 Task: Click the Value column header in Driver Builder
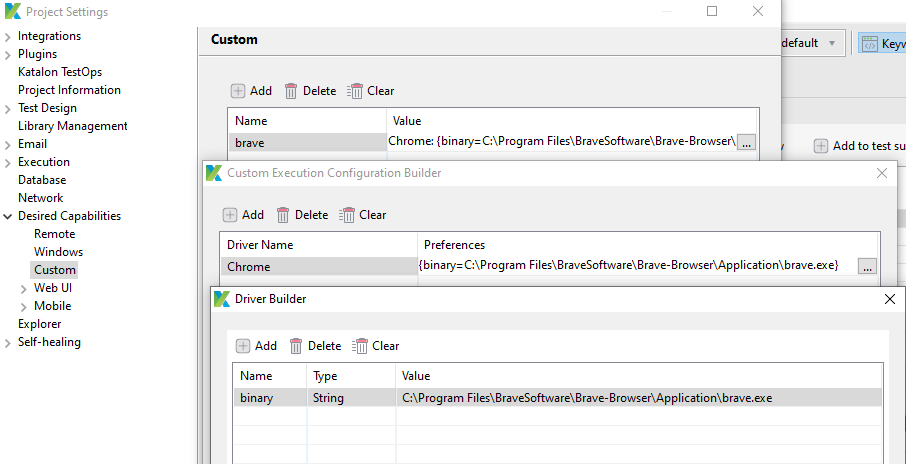point(639,376)
